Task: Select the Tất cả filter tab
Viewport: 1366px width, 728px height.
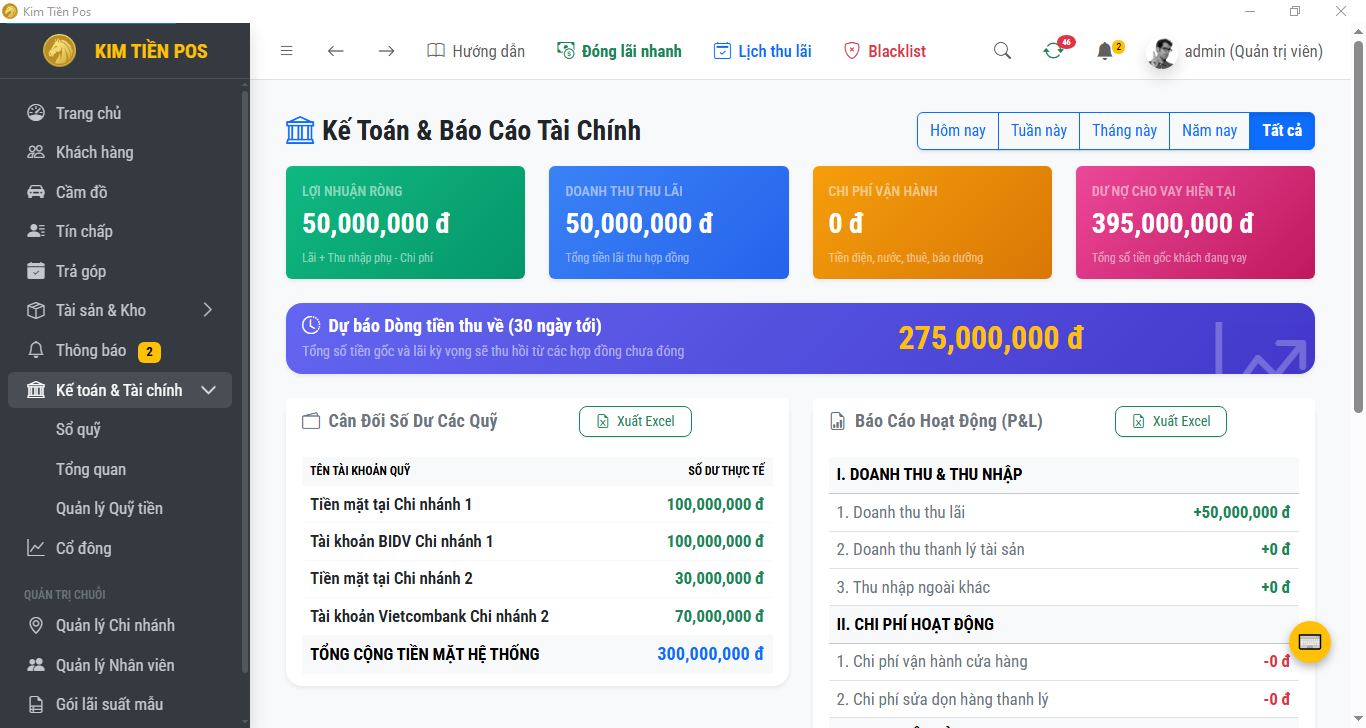Action: [1282, 131]
